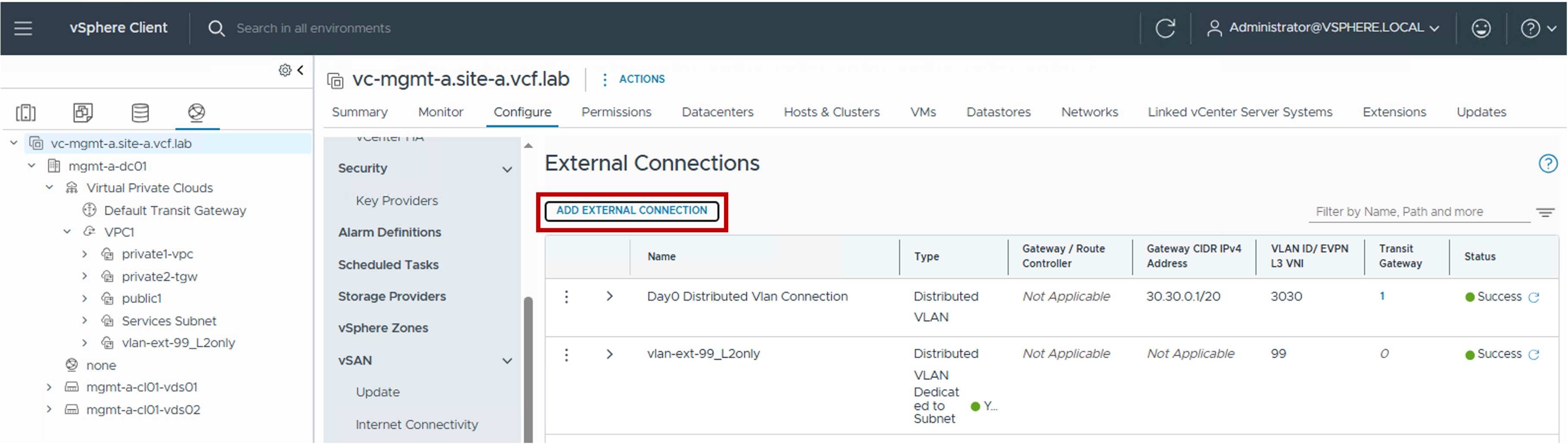The height and width of the screenshot is (444, 1568).
Task: Select vlan-ext-99_L2only in the tree
Action: (x=178, y=343)
